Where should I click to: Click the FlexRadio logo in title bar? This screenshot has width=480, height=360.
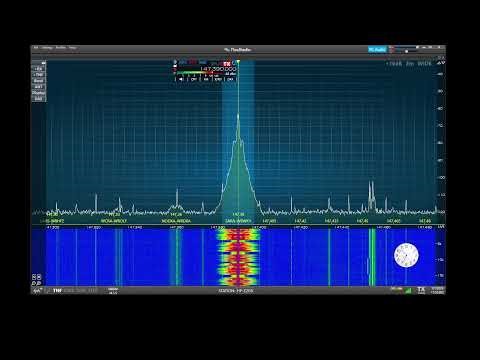point(237,50)
